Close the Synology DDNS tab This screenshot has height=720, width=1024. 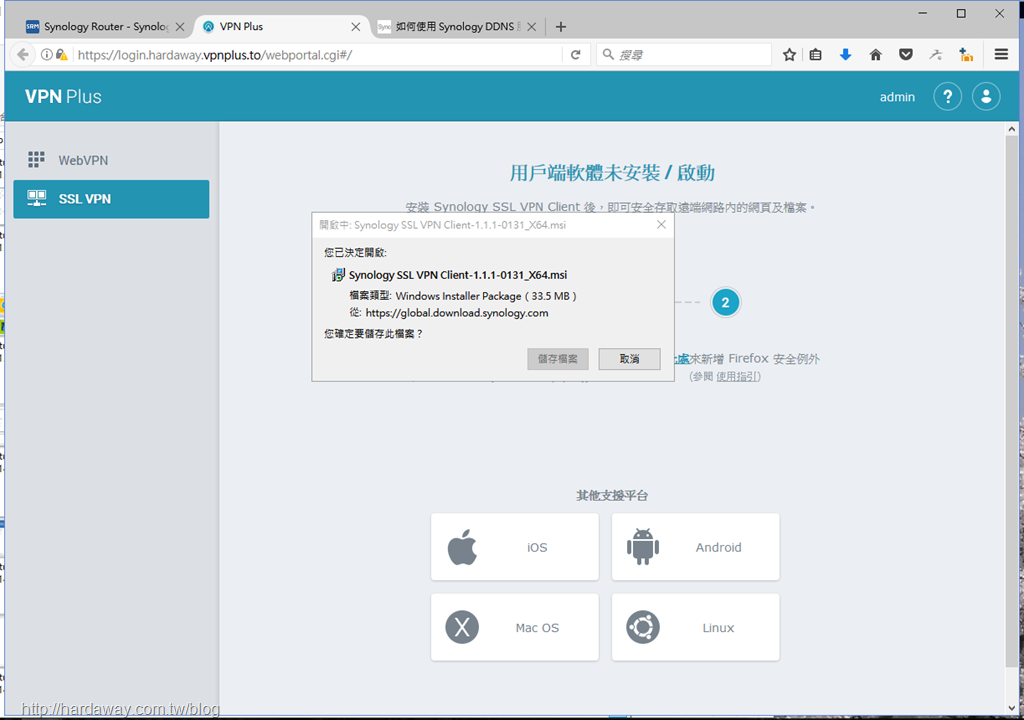click(x=532, y=27)
